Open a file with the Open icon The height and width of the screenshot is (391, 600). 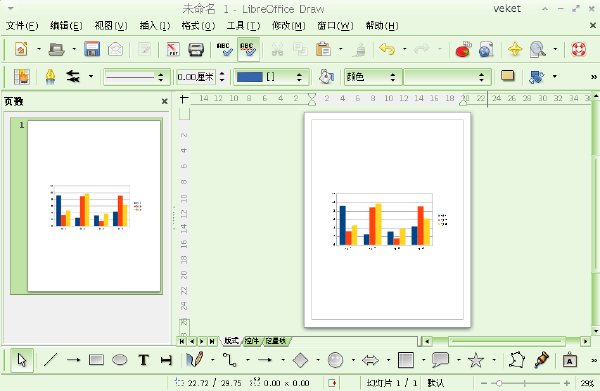pos(57,49)
